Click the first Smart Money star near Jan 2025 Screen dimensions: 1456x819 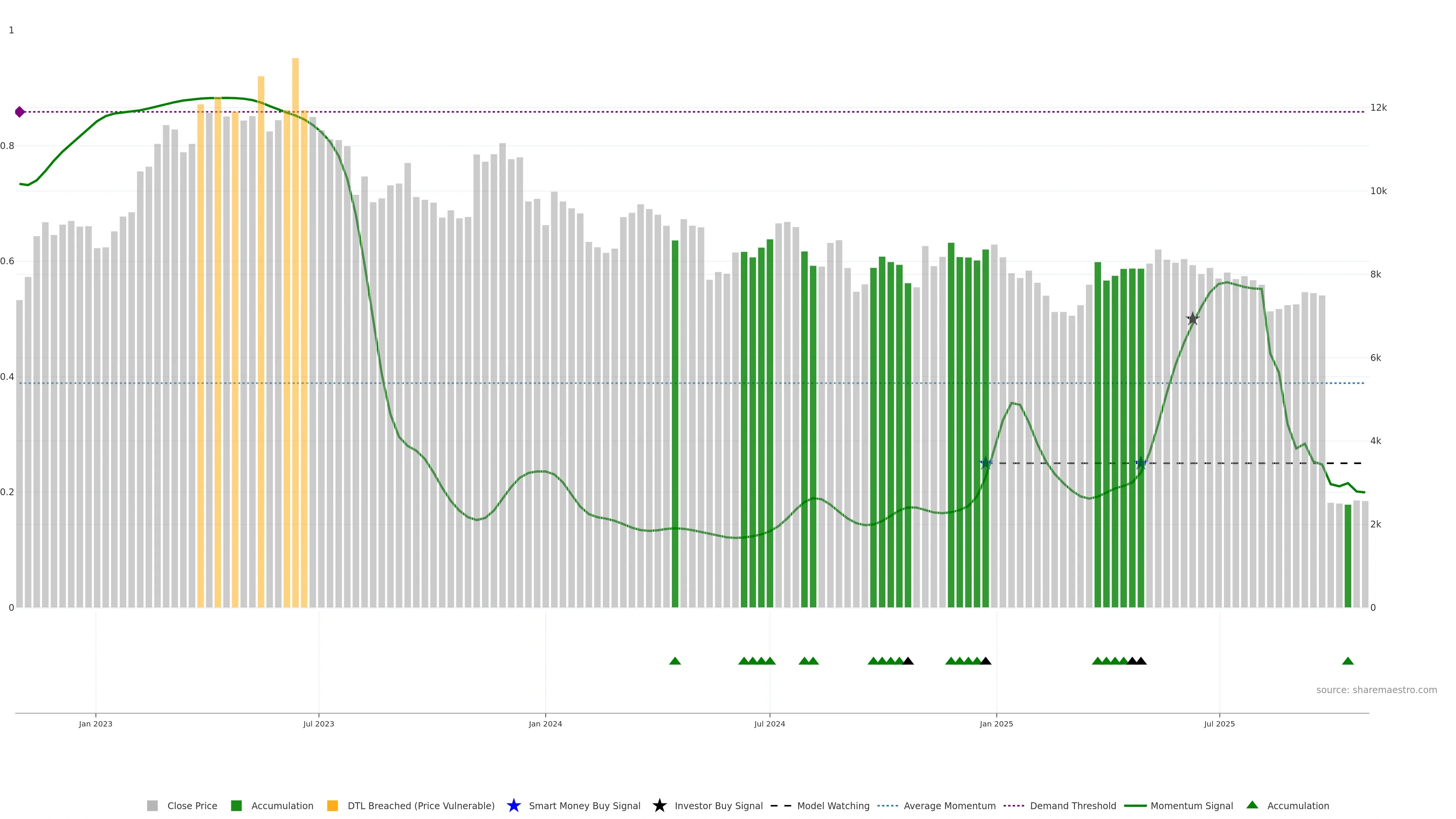coord(986,463)
